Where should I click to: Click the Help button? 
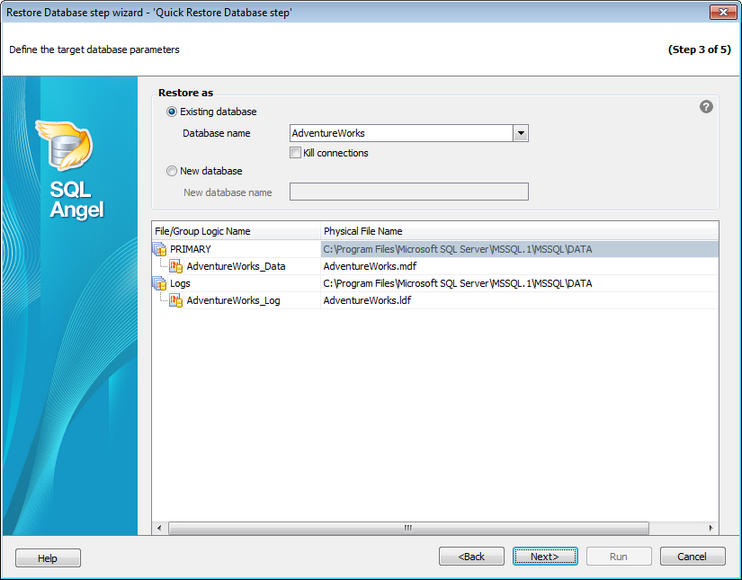click(x=48, y=558)
